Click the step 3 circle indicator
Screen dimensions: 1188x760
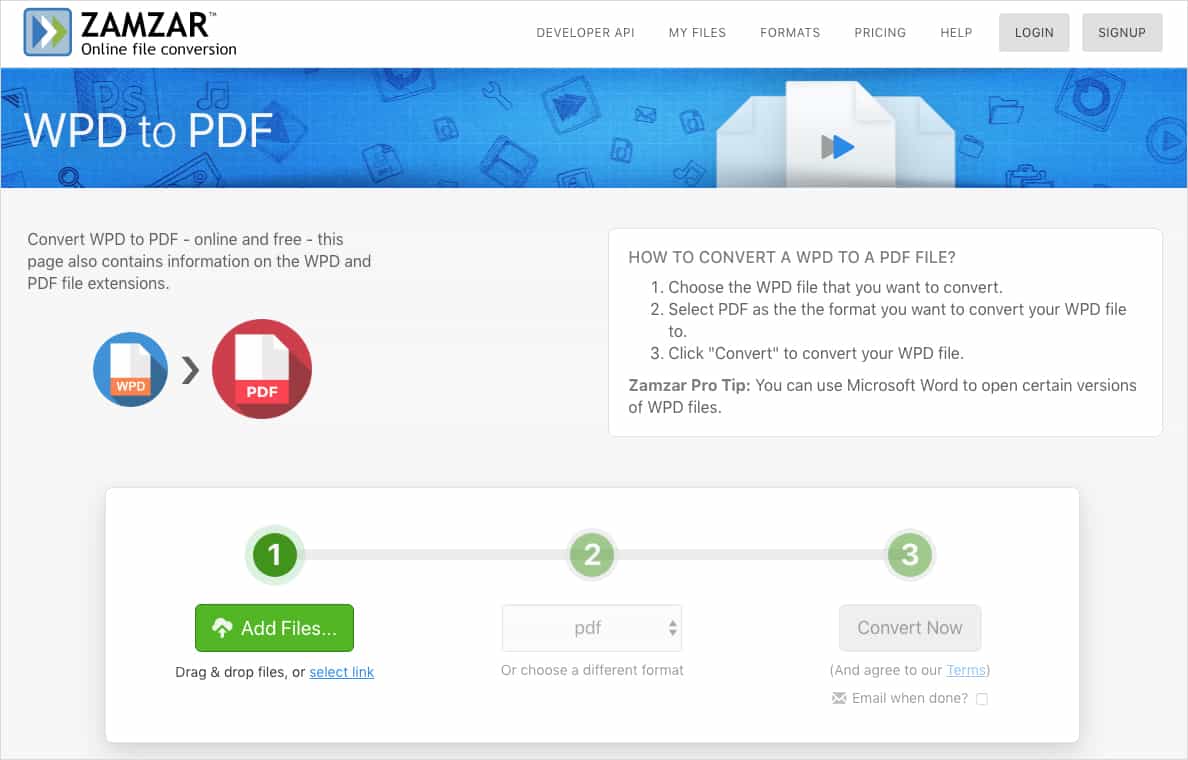coord(909,555)
